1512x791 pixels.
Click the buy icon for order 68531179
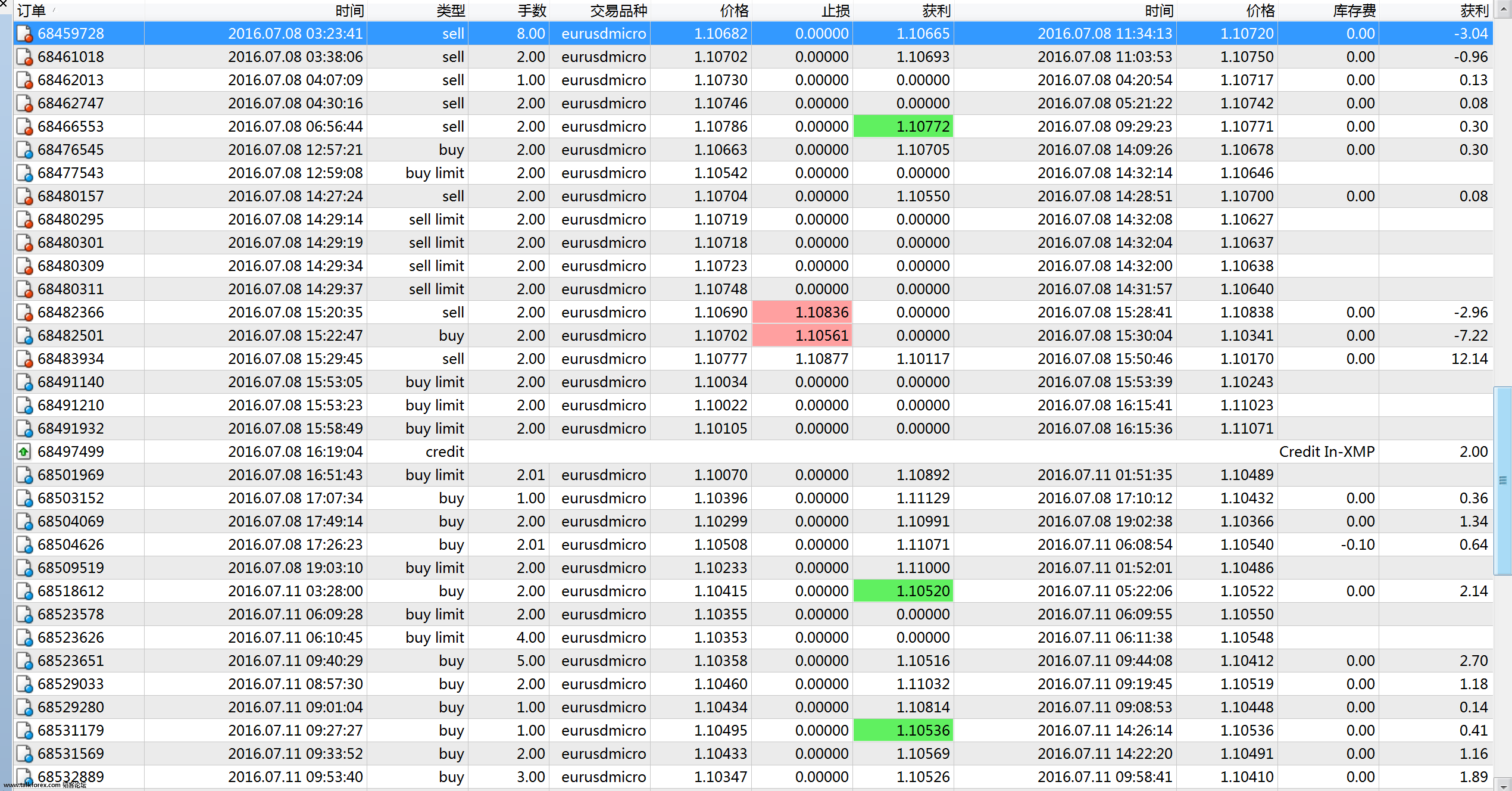point(24,731)
